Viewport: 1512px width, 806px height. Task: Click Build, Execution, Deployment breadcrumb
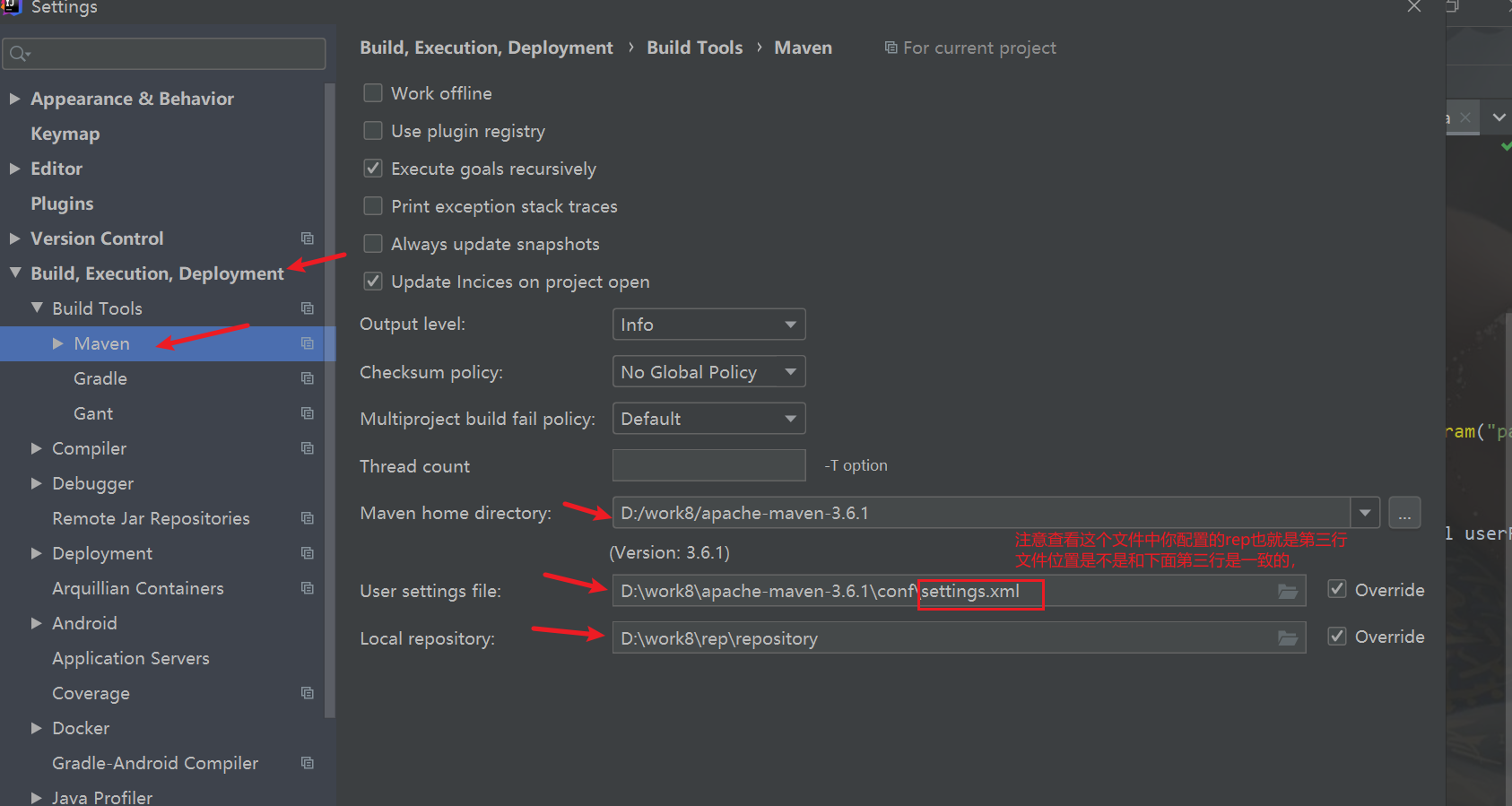click(x=486, y=48)
